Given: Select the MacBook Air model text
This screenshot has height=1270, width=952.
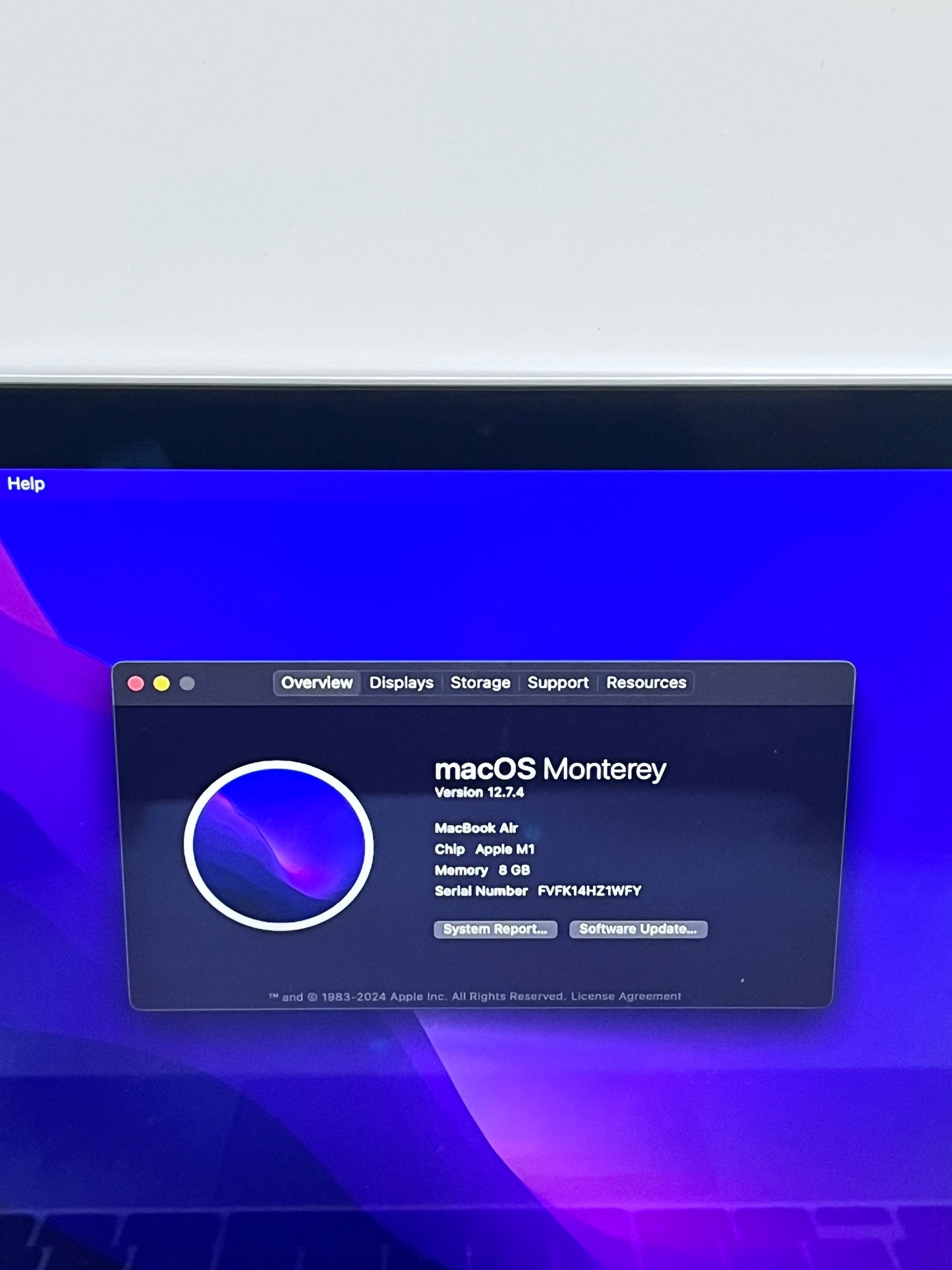Looking at the screenshot, I should 476,828.
